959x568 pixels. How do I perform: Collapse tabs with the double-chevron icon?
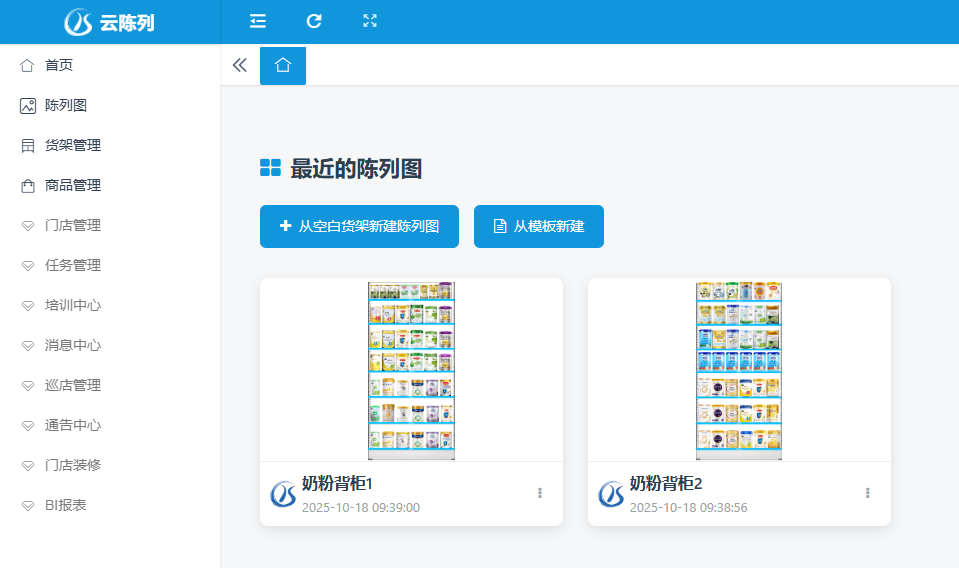point(240,65)
